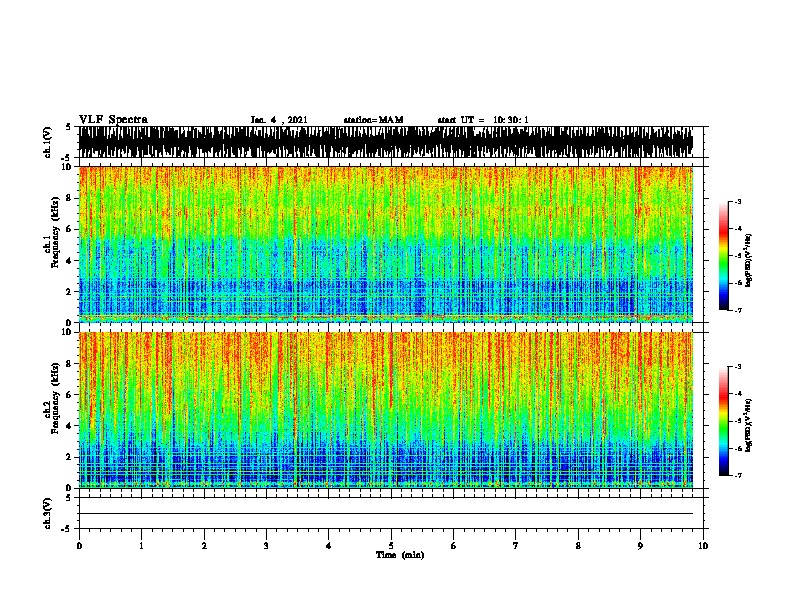Click the '6' kHz tick on ch.2 axis
This screenshot has height=612, width=792.
70,395
